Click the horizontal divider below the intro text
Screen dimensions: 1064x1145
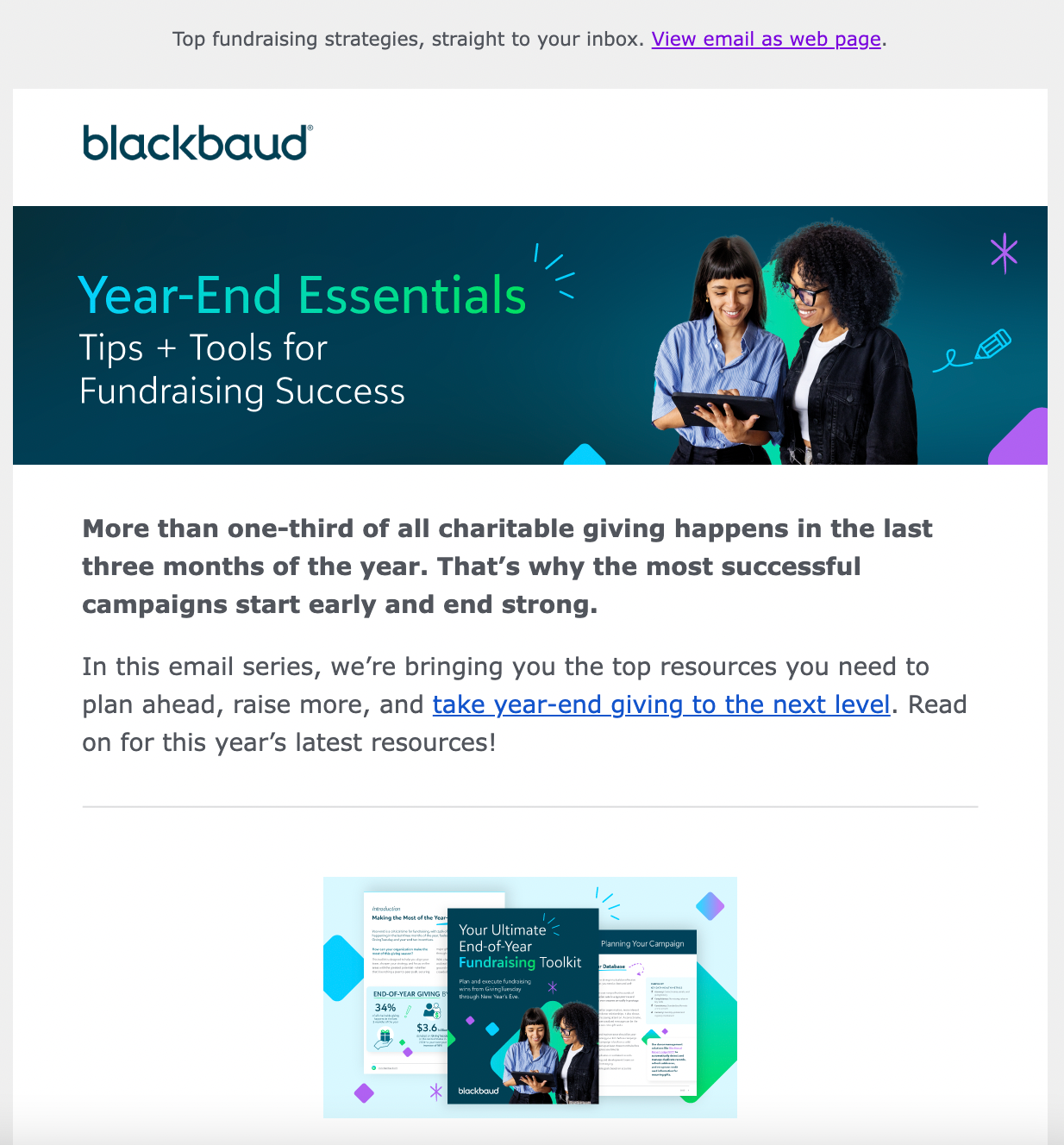530,807
